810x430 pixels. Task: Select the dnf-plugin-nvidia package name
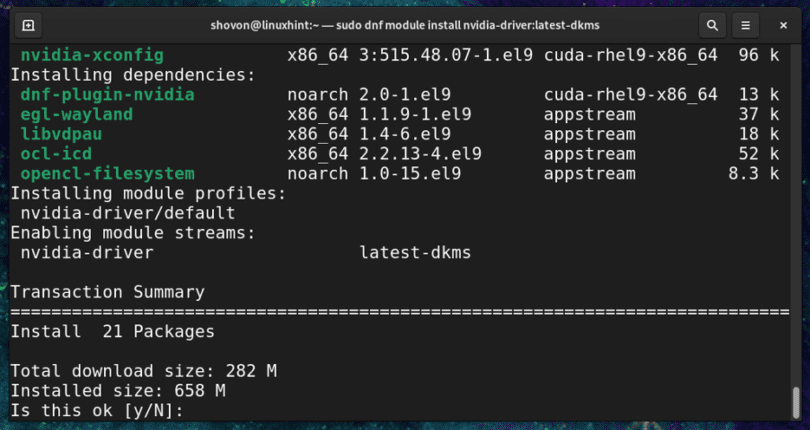click(x=107, y=95)
